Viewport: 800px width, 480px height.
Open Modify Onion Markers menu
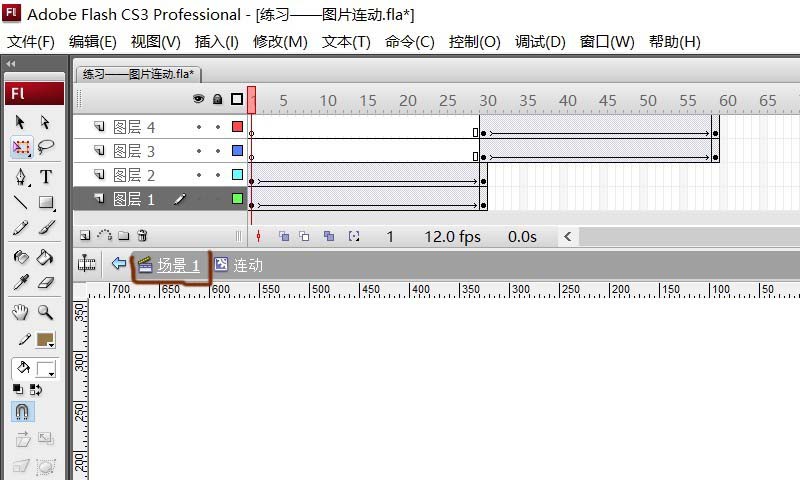[x=354, y=236]
